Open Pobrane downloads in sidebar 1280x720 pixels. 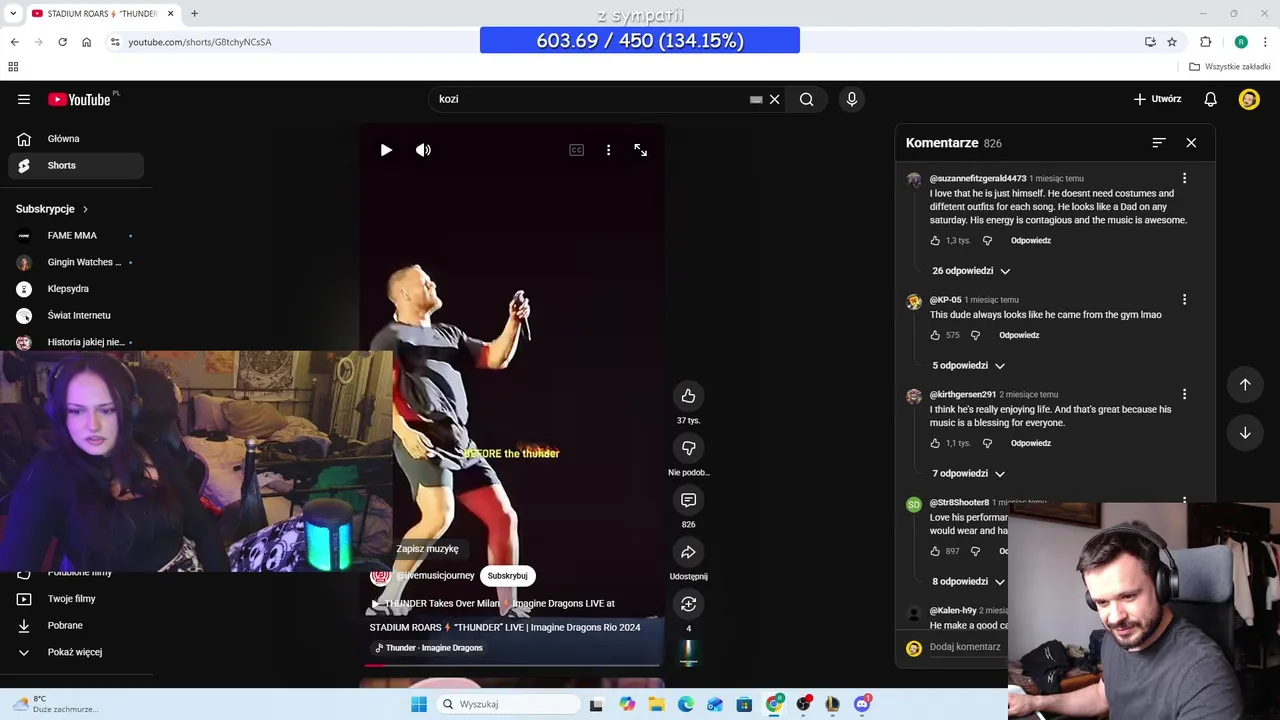point(76,625)
